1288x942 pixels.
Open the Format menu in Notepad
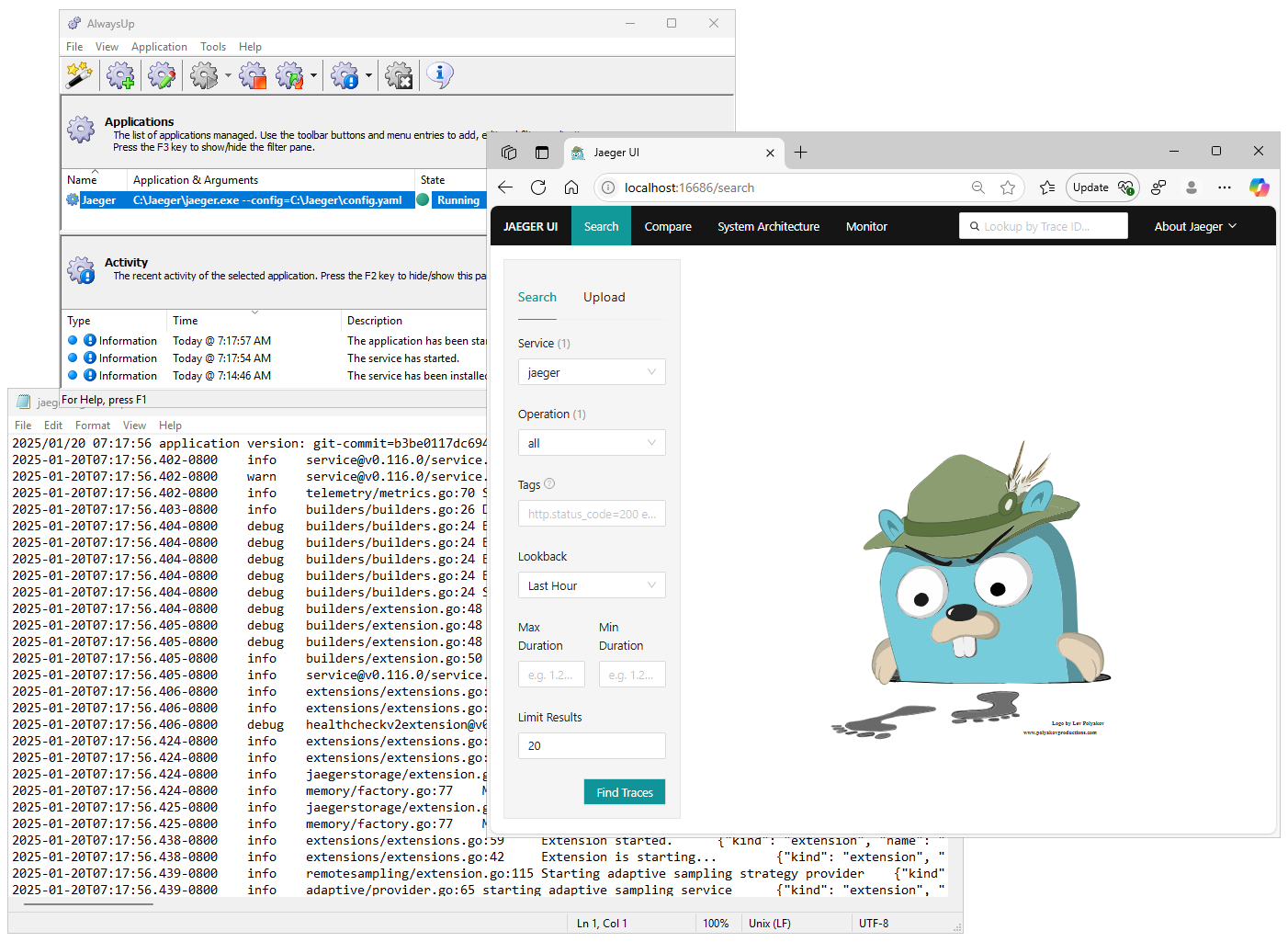[93, 426]
